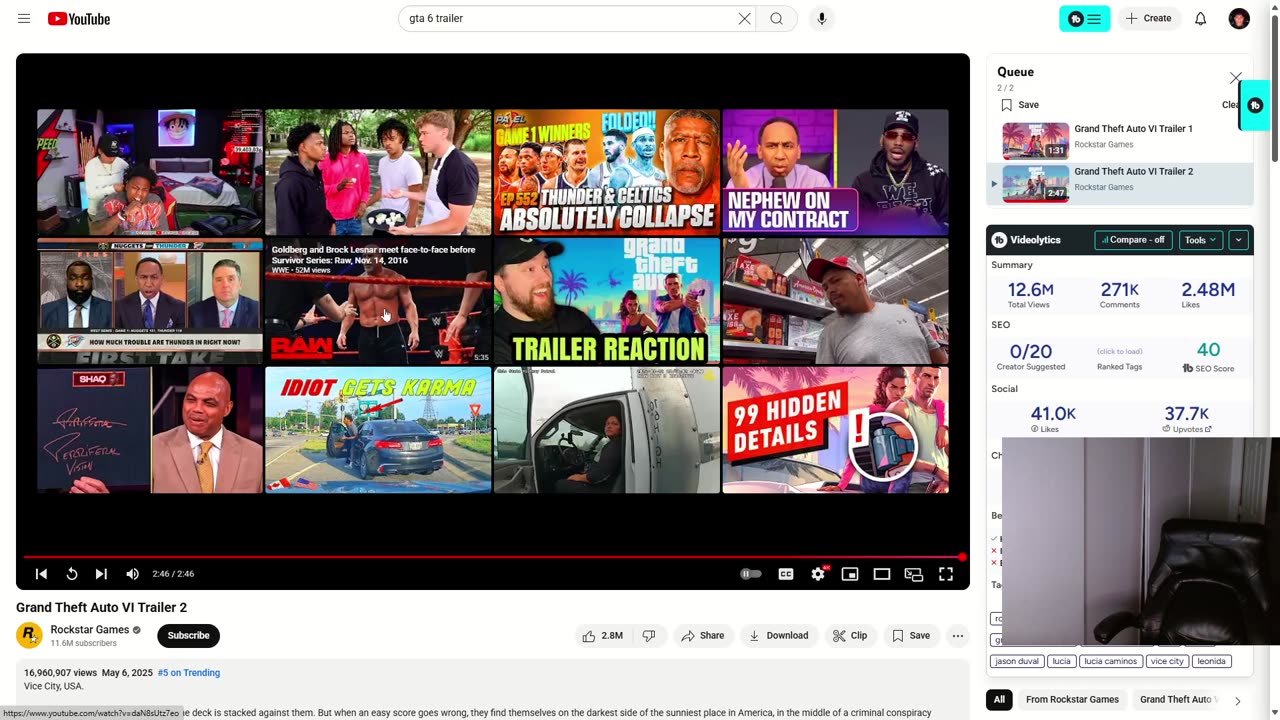Show more filter chips with right chevron
Screen dimensions: 1280x720
(1237, 701)
